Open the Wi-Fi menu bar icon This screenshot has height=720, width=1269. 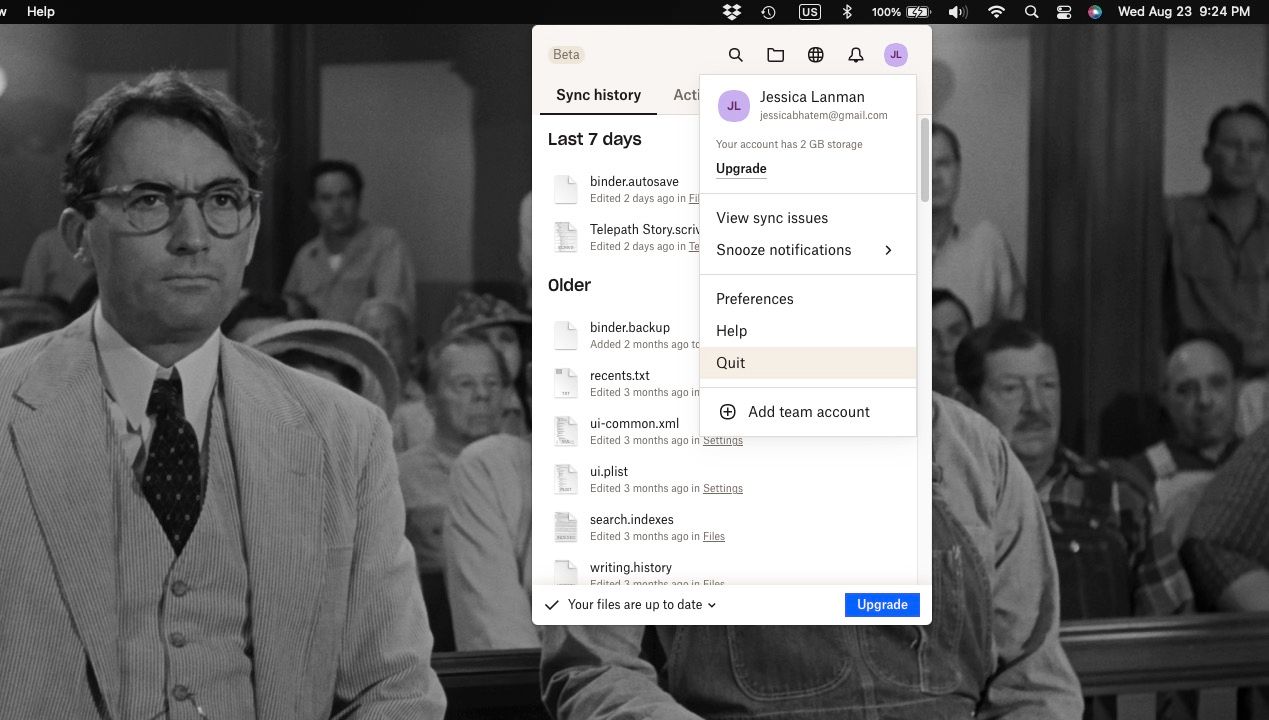tap(996, 12)
